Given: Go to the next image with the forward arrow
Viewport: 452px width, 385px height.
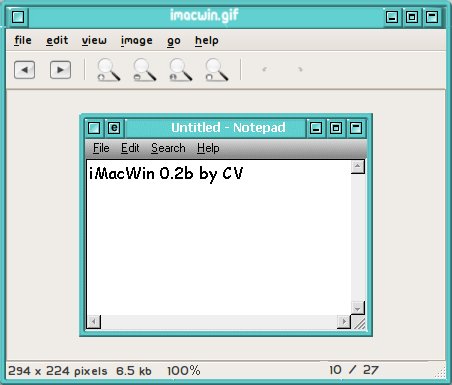Looking at the screenshot, I should click(x=60, y=70).
